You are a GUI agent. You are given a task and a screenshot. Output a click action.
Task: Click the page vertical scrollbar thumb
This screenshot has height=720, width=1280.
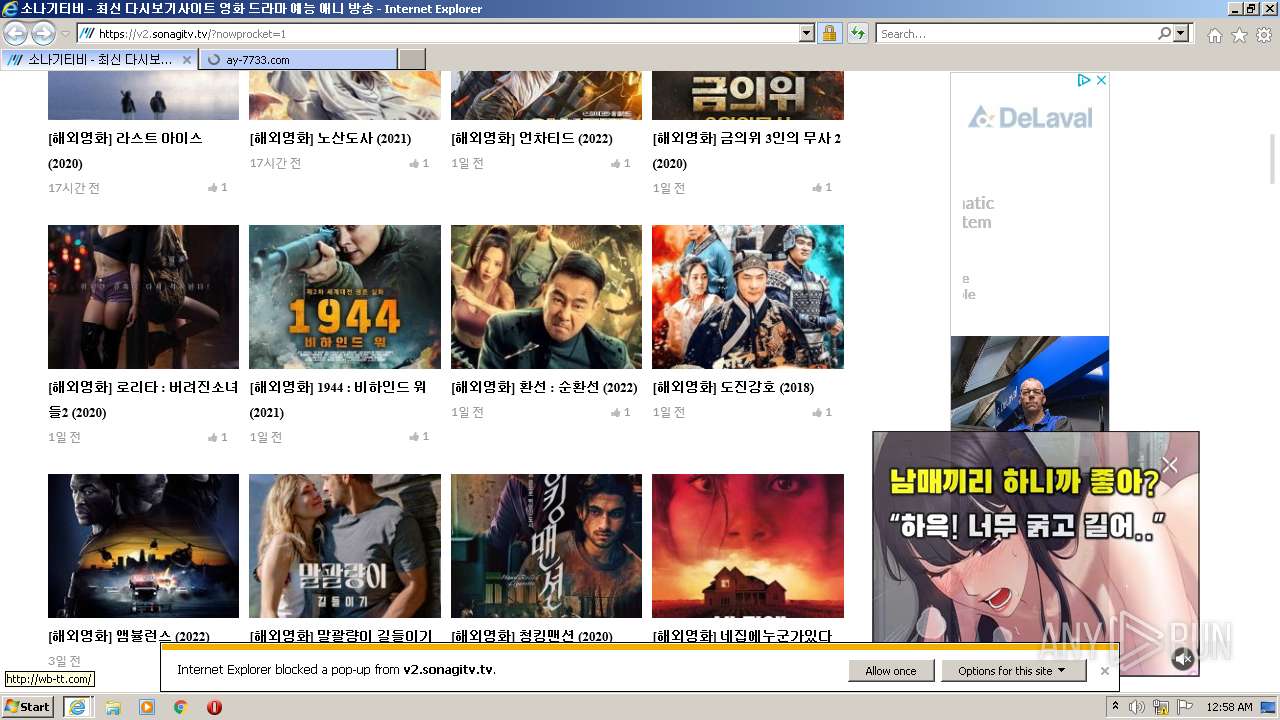tap(1272, 158)
